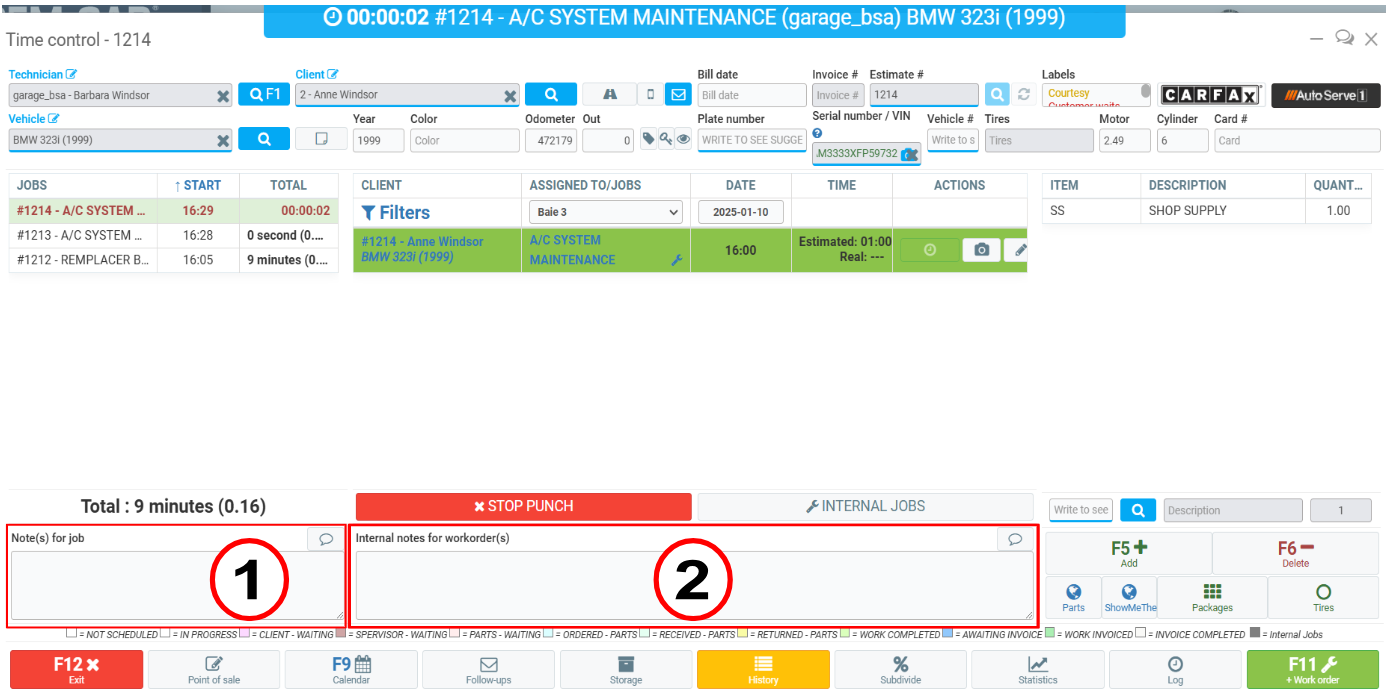Click the mobile phone icon beside Client
This screenshot has width=1386, height=693.
point(651,95)
